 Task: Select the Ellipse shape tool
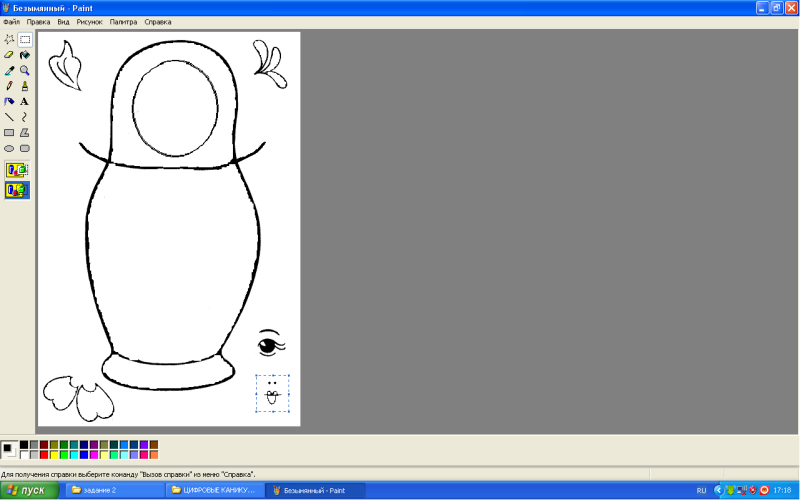coord(9,148)
